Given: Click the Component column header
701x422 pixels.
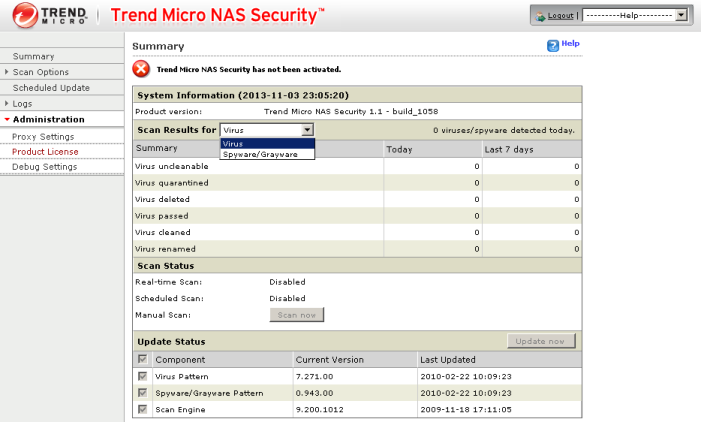Looking at the screenshot, I should (x=180, y=359).
